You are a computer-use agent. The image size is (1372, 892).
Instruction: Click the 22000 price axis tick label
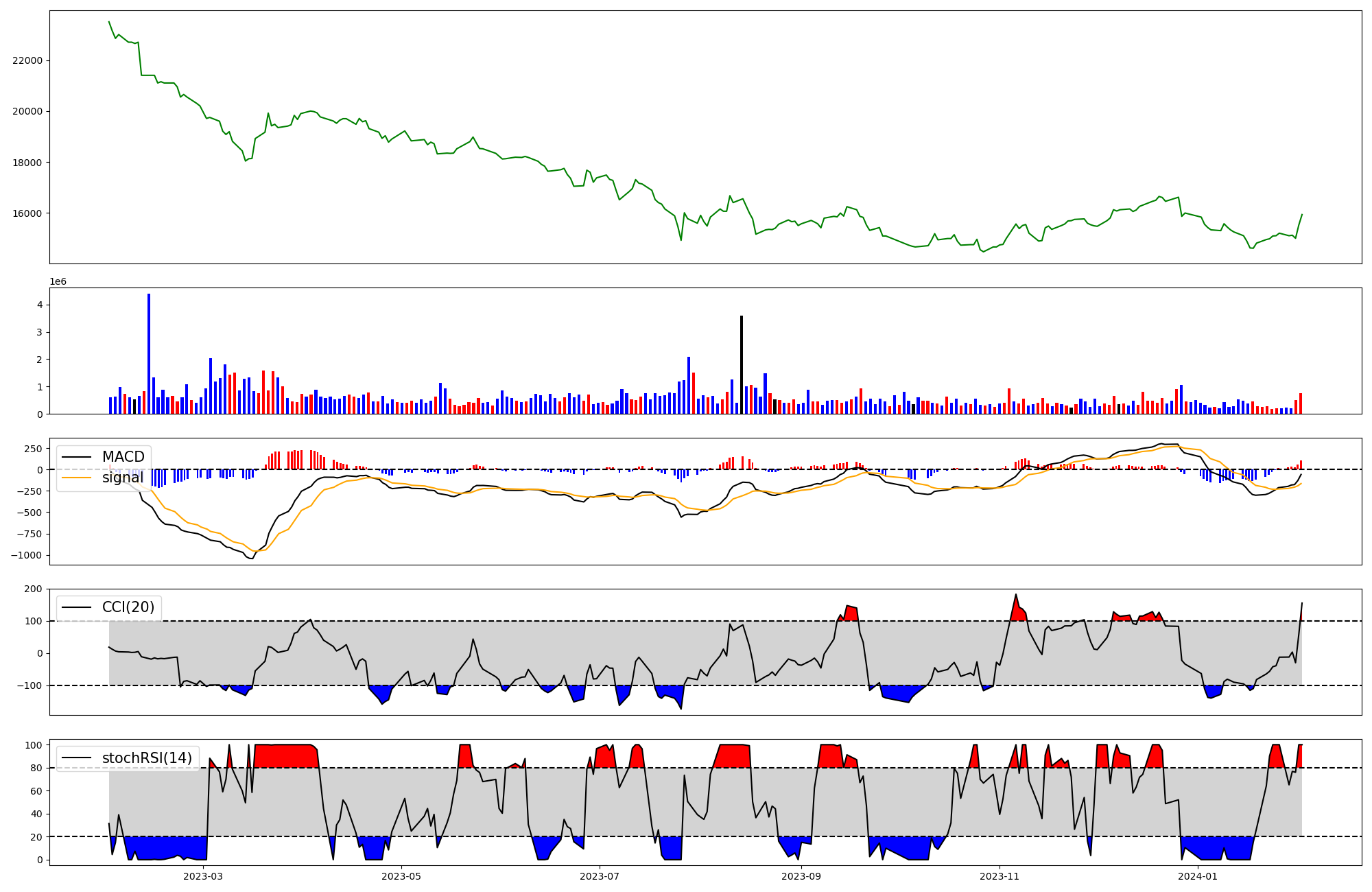[27, 60]
